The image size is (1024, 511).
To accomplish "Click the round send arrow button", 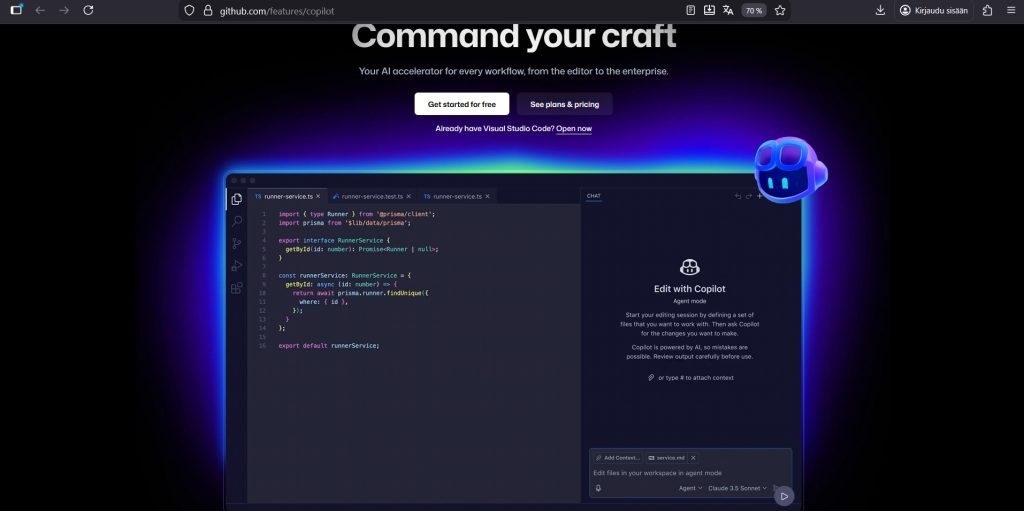I will pyautogui.click(x=784, y=496).
